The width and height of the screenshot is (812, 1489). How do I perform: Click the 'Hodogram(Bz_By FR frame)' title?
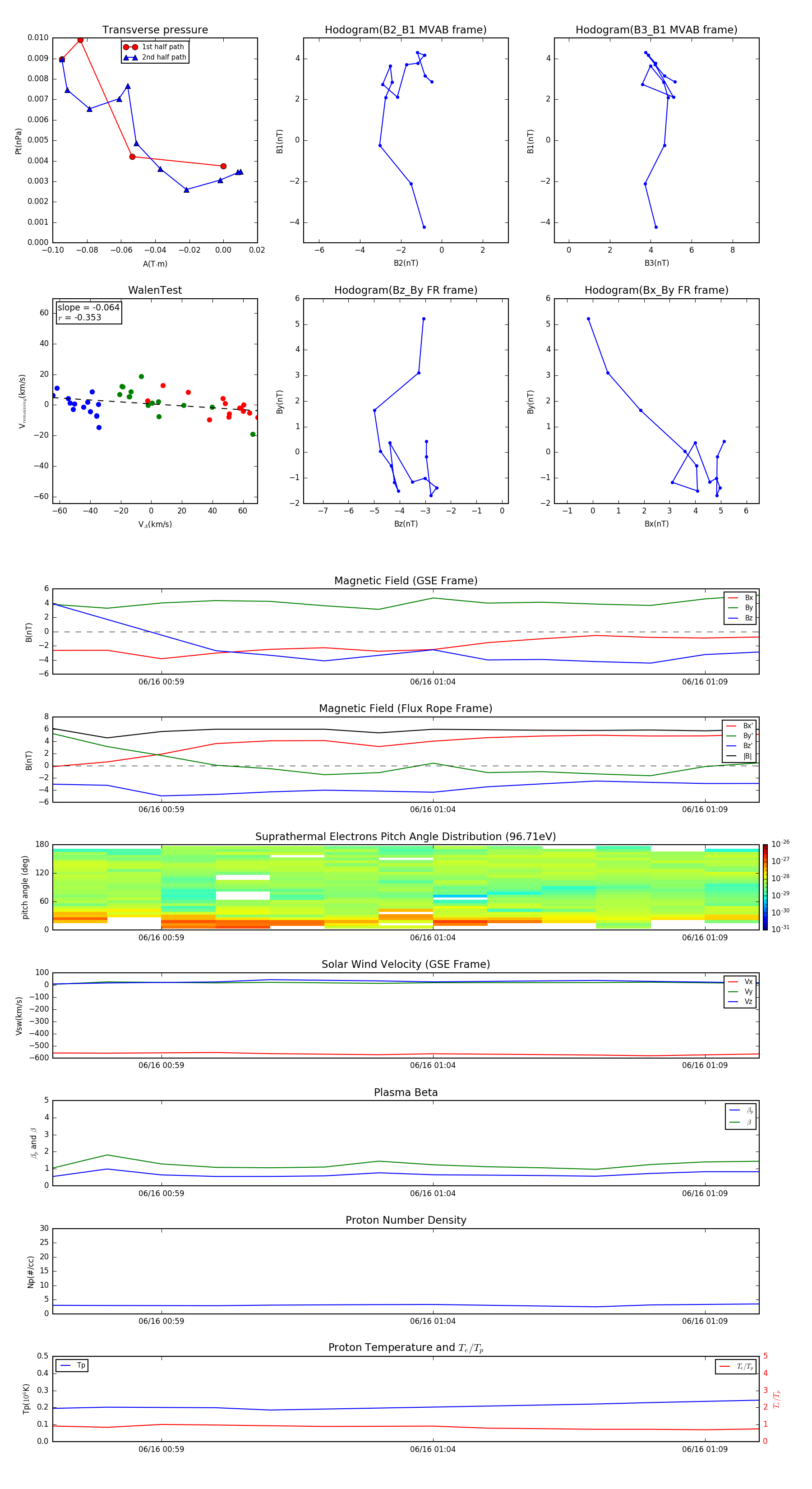tap(406, 290)
